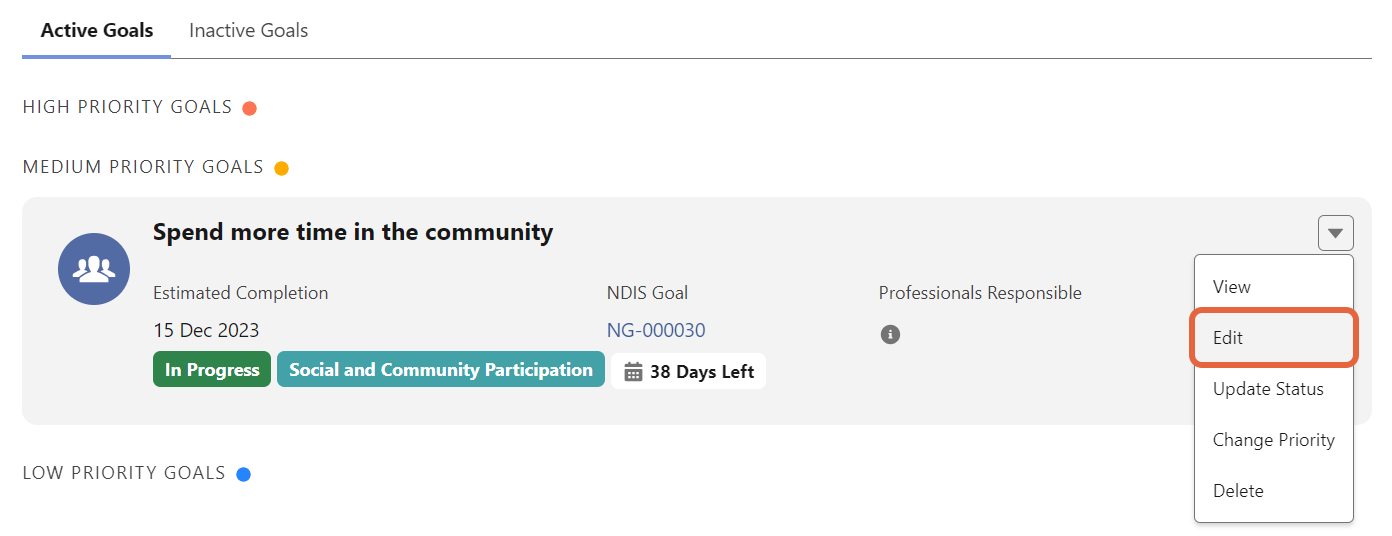Click the 15 Dec 2023 completion date
Image resolution: width=1392 pixels, height=536 pixels.
pyautogui.click(x=206, y=331)
